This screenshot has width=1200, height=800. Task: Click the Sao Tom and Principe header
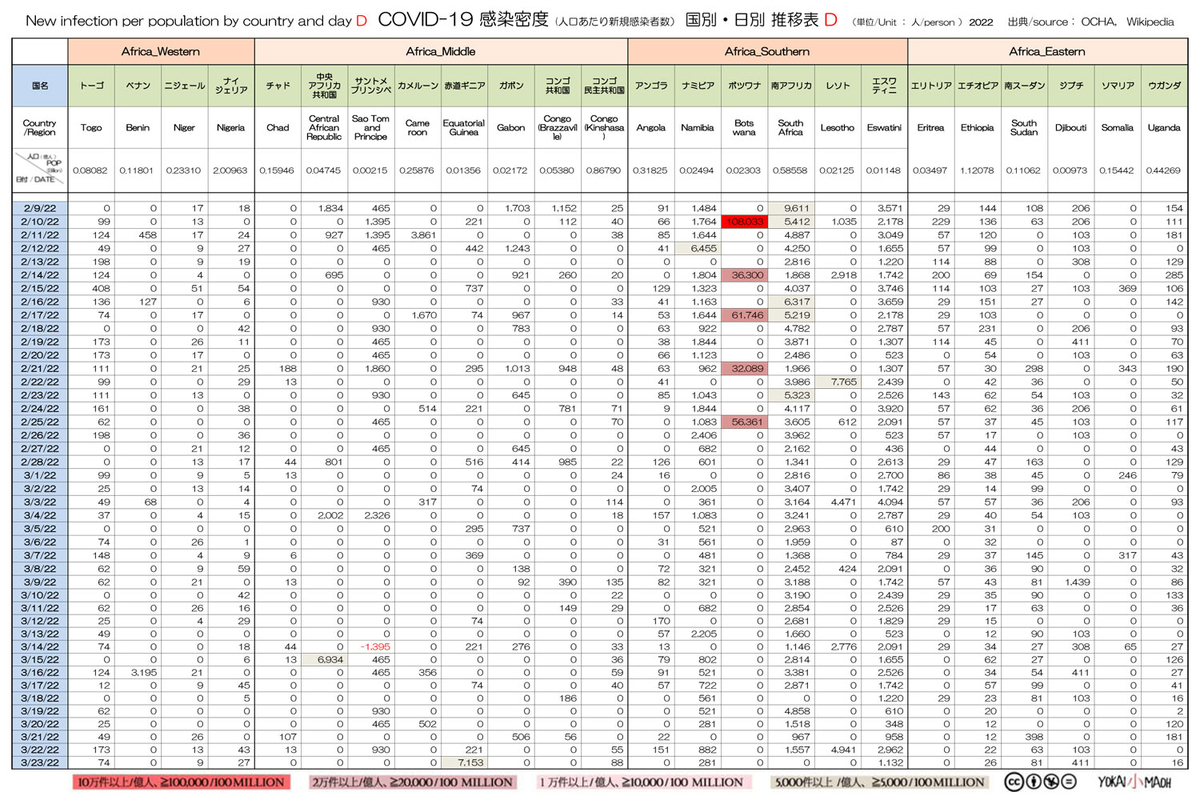click(371, 128)
